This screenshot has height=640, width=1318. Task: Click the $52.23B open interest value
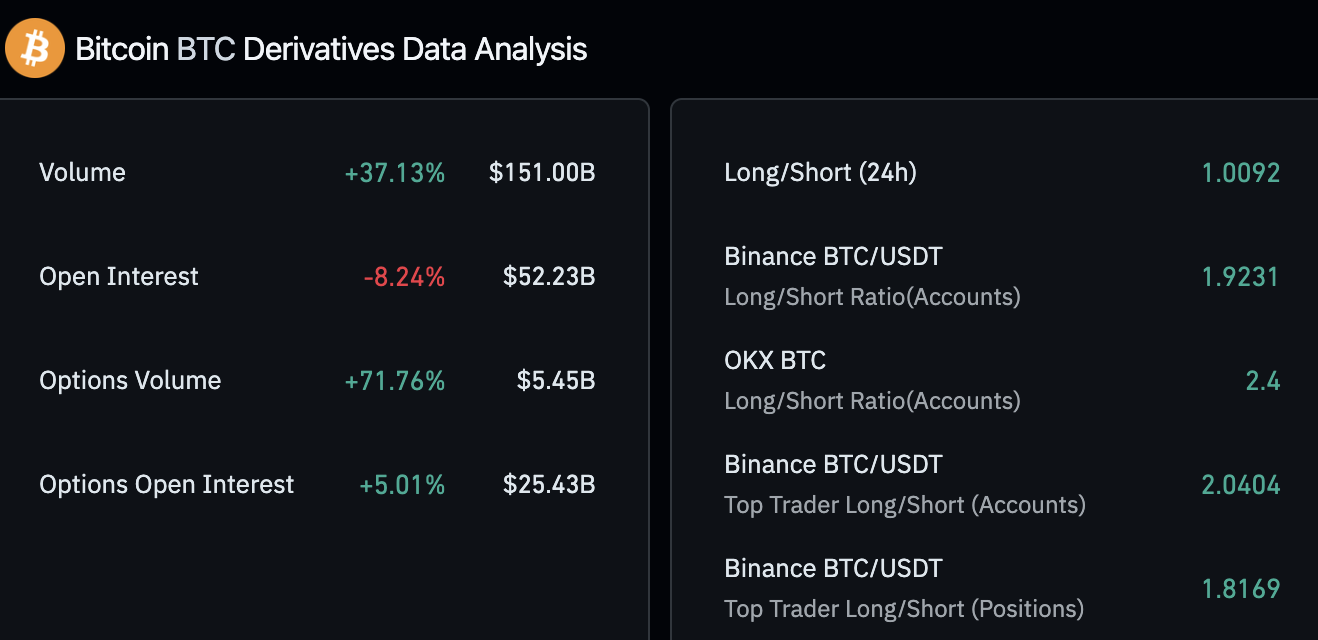click(x=548, y=276)
